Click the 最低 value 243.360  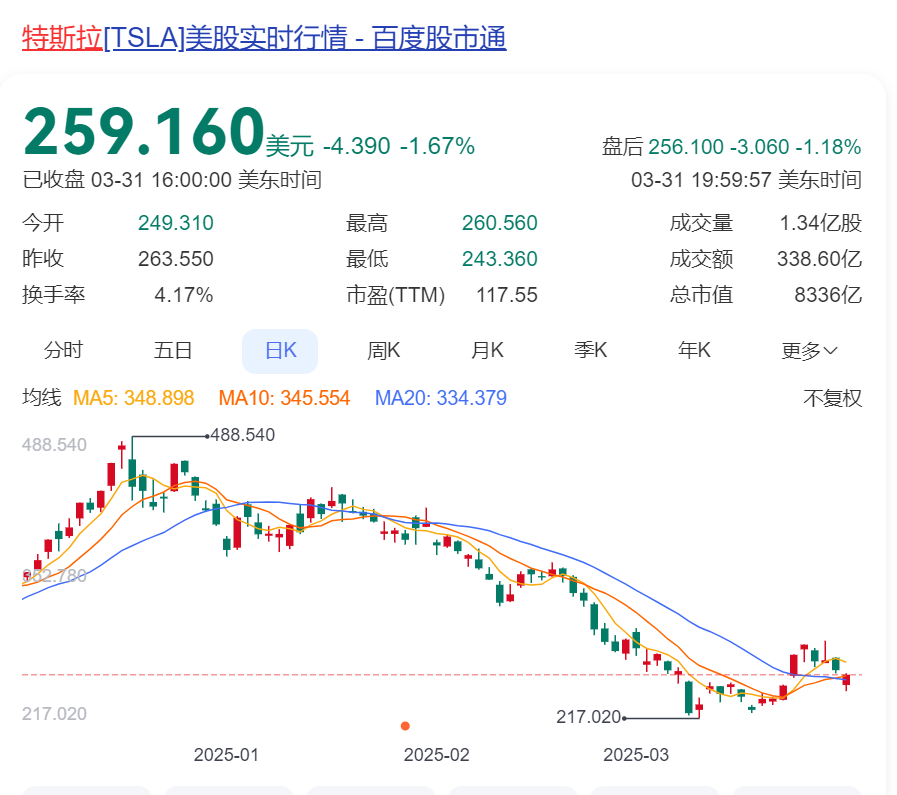tap(500, 259)
